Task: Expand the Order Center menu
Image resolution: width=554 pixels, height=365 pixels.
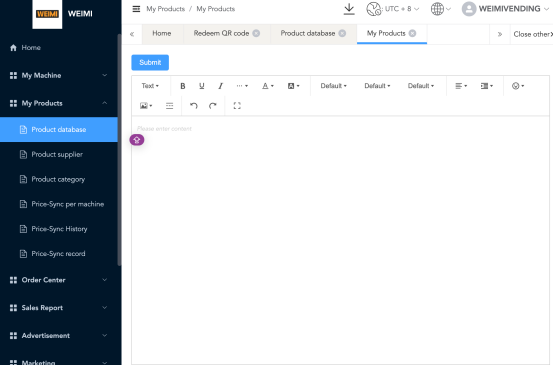Action: (59, 280)
